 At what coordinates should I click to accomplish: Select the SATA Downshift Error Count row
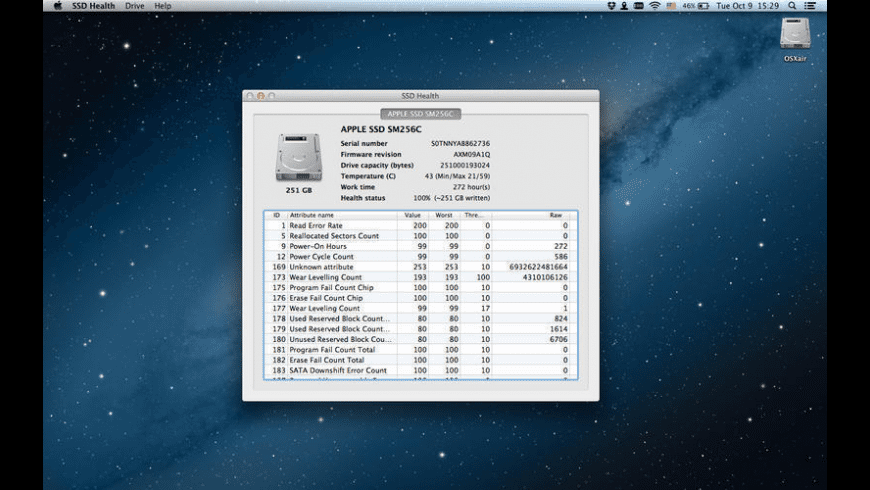(x=421, y=371)
